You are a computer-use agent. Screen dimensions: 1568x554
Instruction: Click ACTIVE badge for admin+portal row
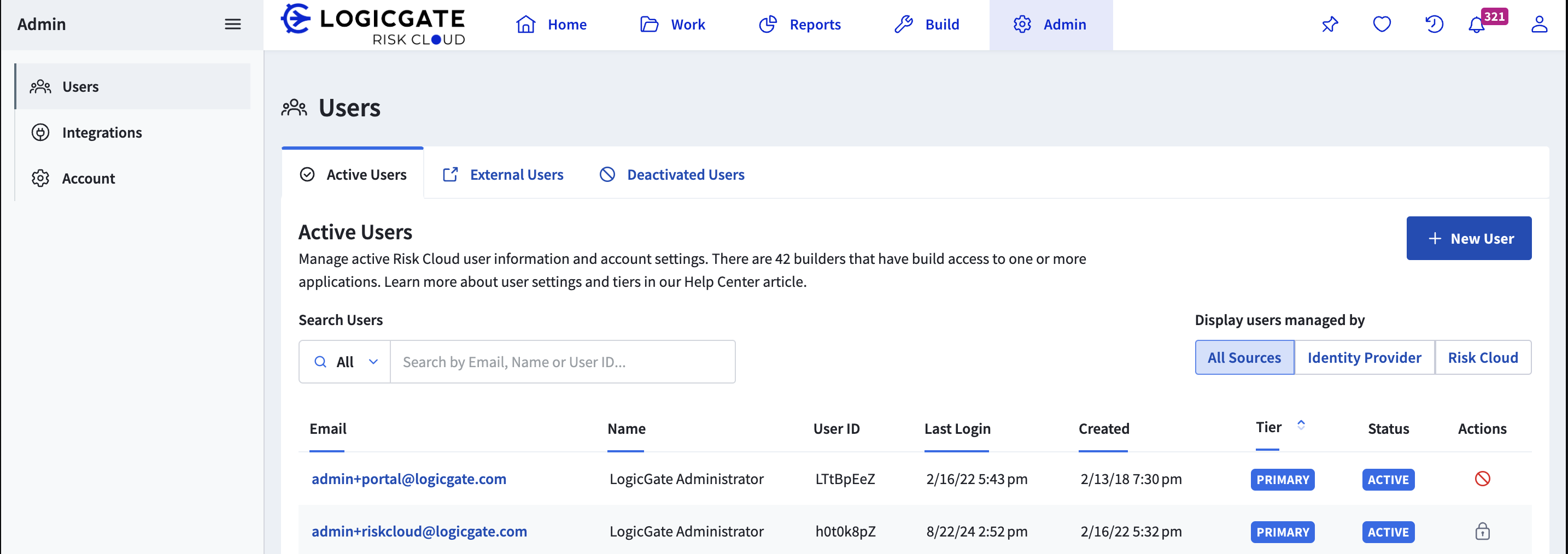tap(1388, 479)
